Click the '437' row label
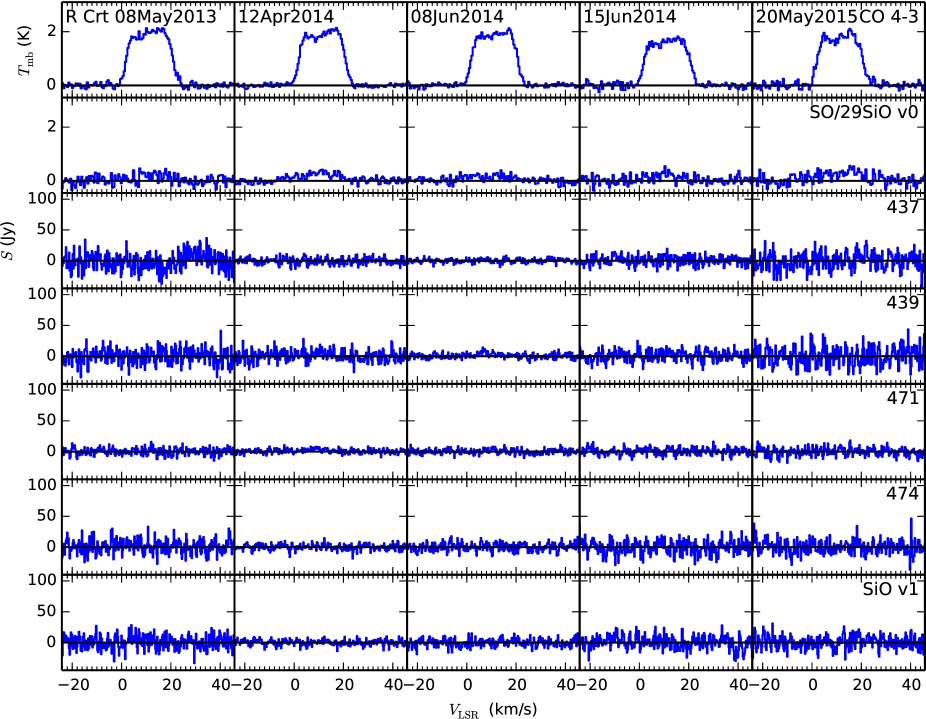This screenshot has width=926, height=719. pyautogui.click(x=902, y=207)
